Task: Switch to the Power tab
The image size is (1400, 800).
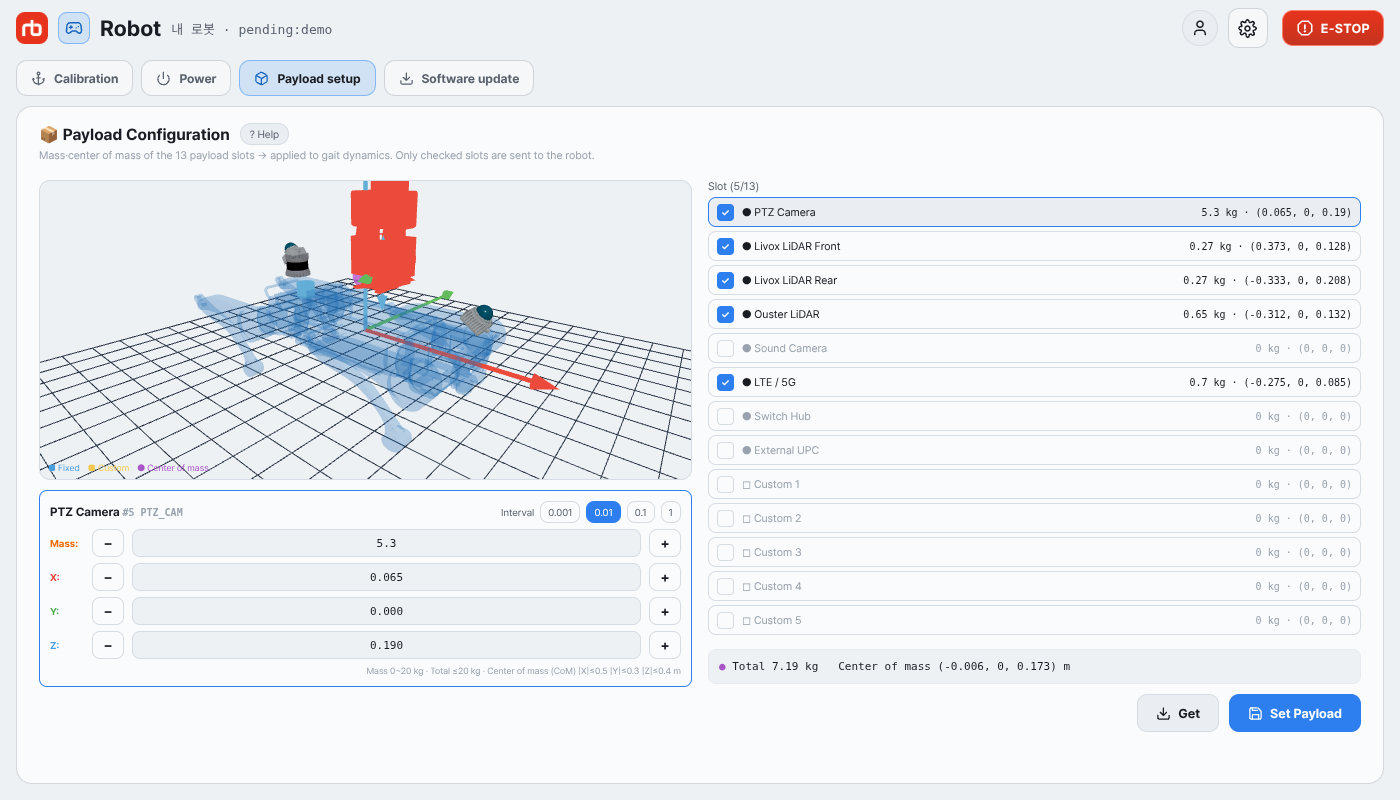Action: click(186, 78)
